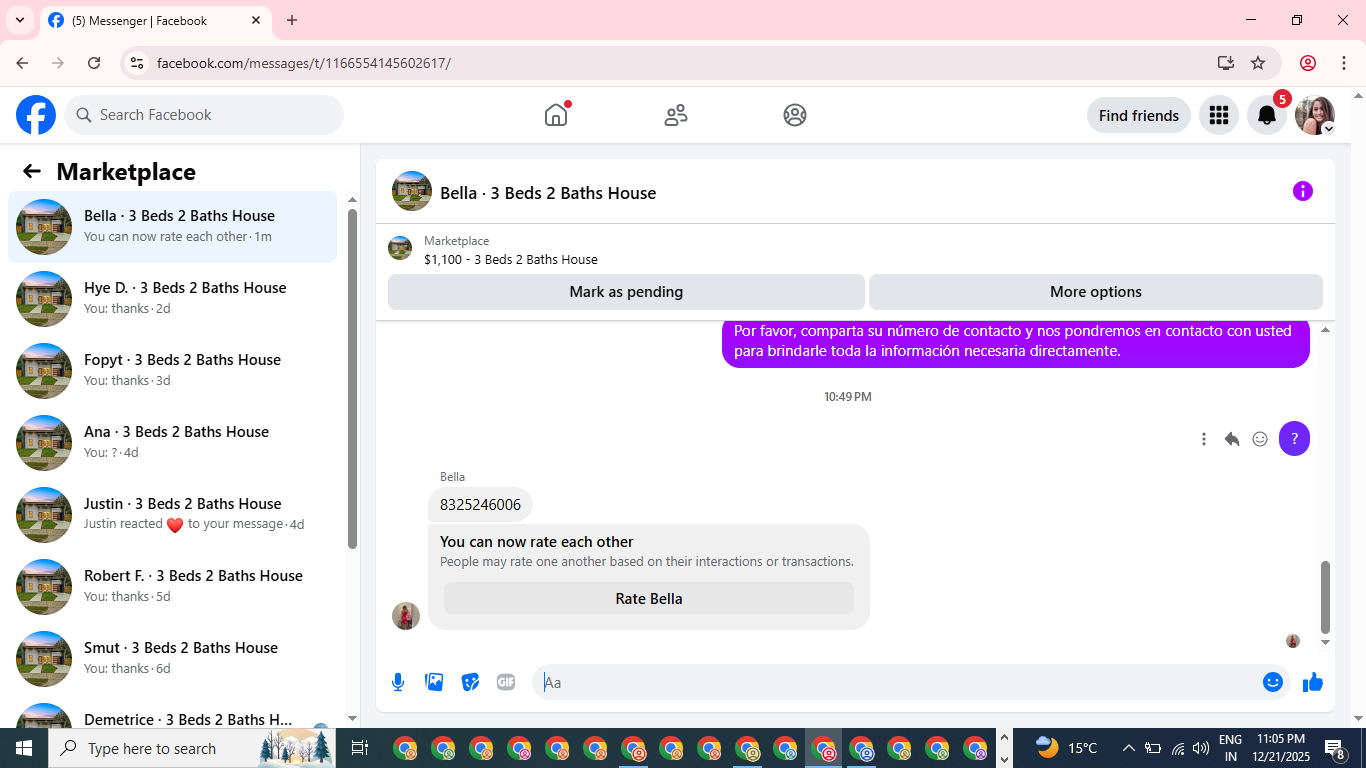
Task: Open the Groups icon in top navigation
Action: [x=795, y=115]
